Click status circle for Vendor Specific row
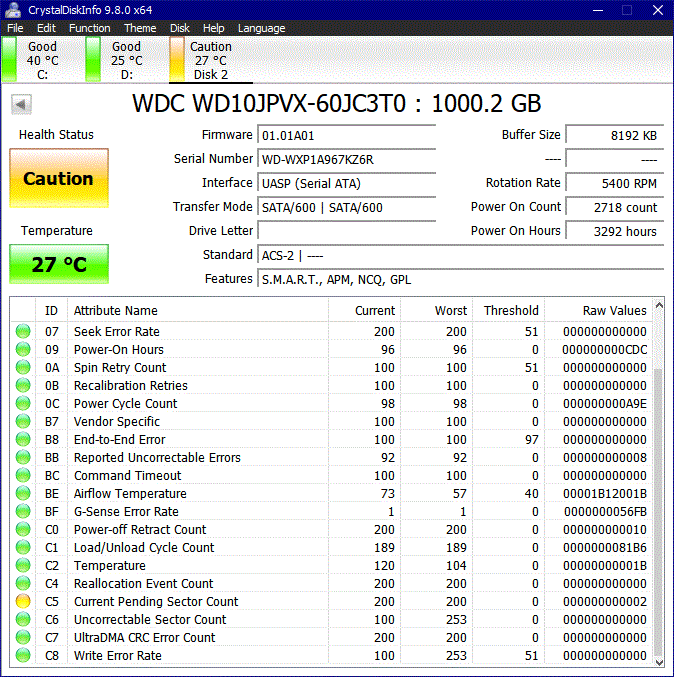 tap(23, 421)
